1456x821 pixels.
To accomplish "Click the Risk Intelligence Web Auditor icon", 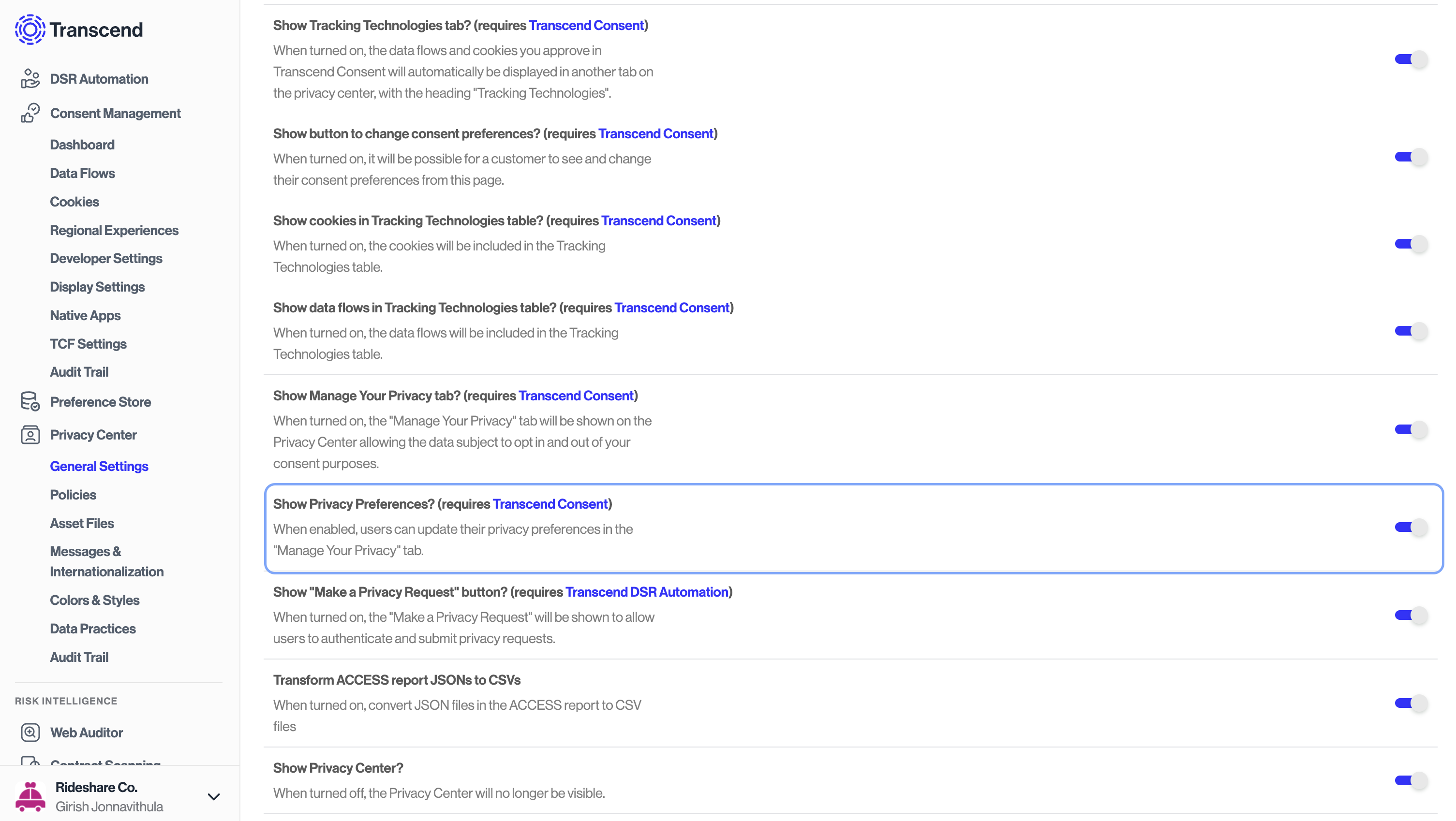I will (x=29, y=732).
